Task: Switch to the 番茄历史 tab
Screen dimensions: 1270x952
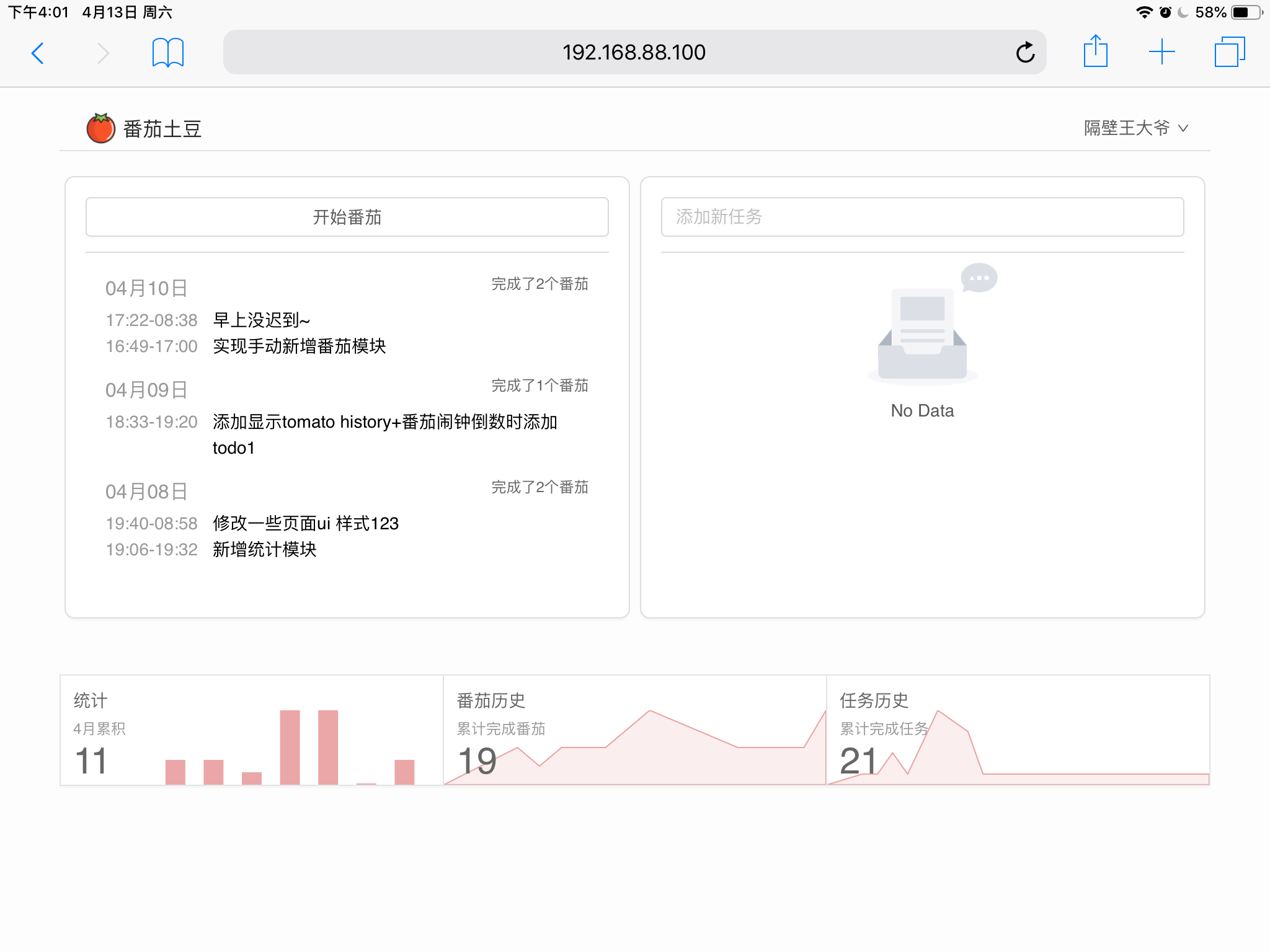Action: [x=635, y=730]
